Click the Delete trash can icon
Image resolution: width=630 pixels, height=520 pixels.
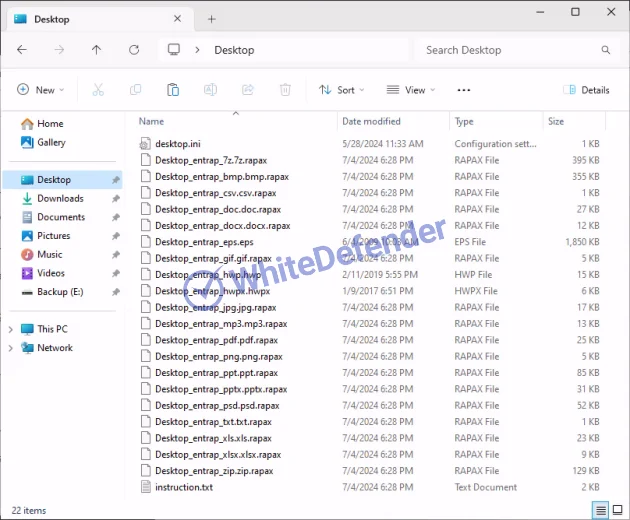[x=285, y=90]
